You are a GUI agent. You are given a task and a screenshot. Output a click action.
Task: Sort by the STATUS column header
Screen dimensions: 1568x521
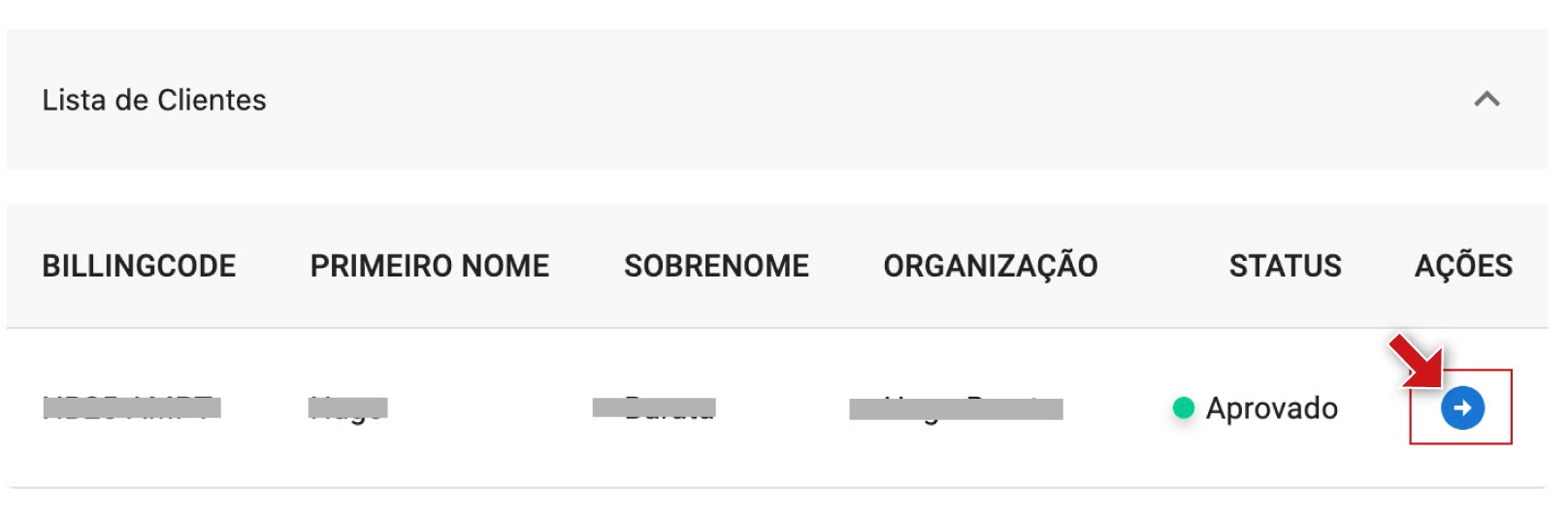click(x=1284, y=266)
